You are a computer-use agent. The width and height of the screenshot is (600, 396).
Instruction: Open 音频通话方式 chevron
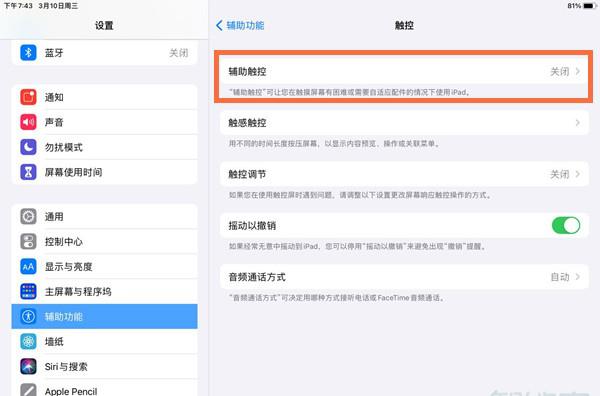tap(578, 277)
